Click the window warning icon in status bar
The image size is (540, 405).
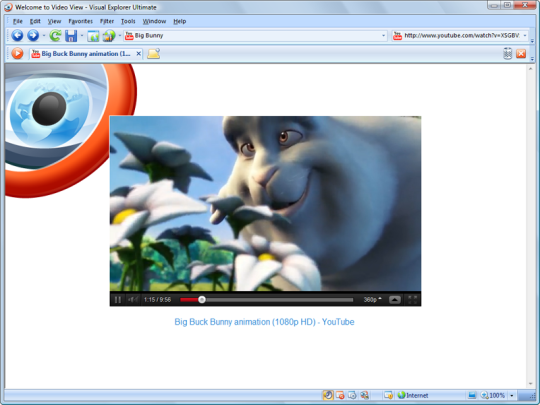(388, 395)
